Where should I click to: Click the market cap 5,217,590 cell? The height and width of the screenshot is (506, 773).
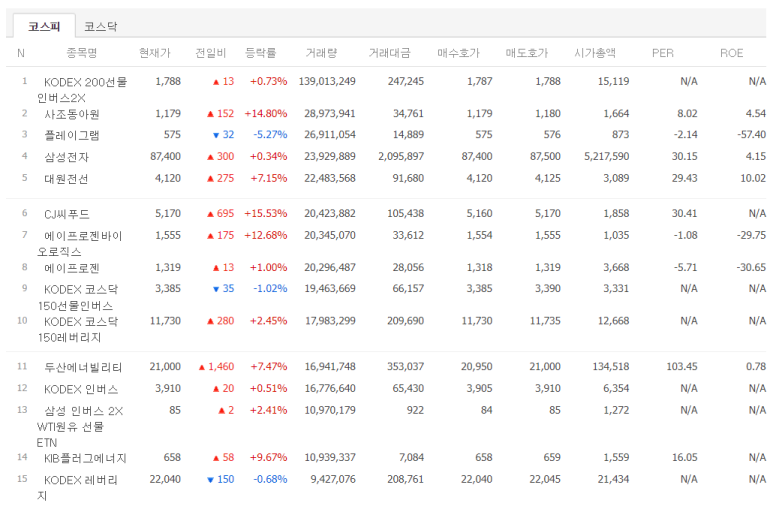tap(606, 156)
